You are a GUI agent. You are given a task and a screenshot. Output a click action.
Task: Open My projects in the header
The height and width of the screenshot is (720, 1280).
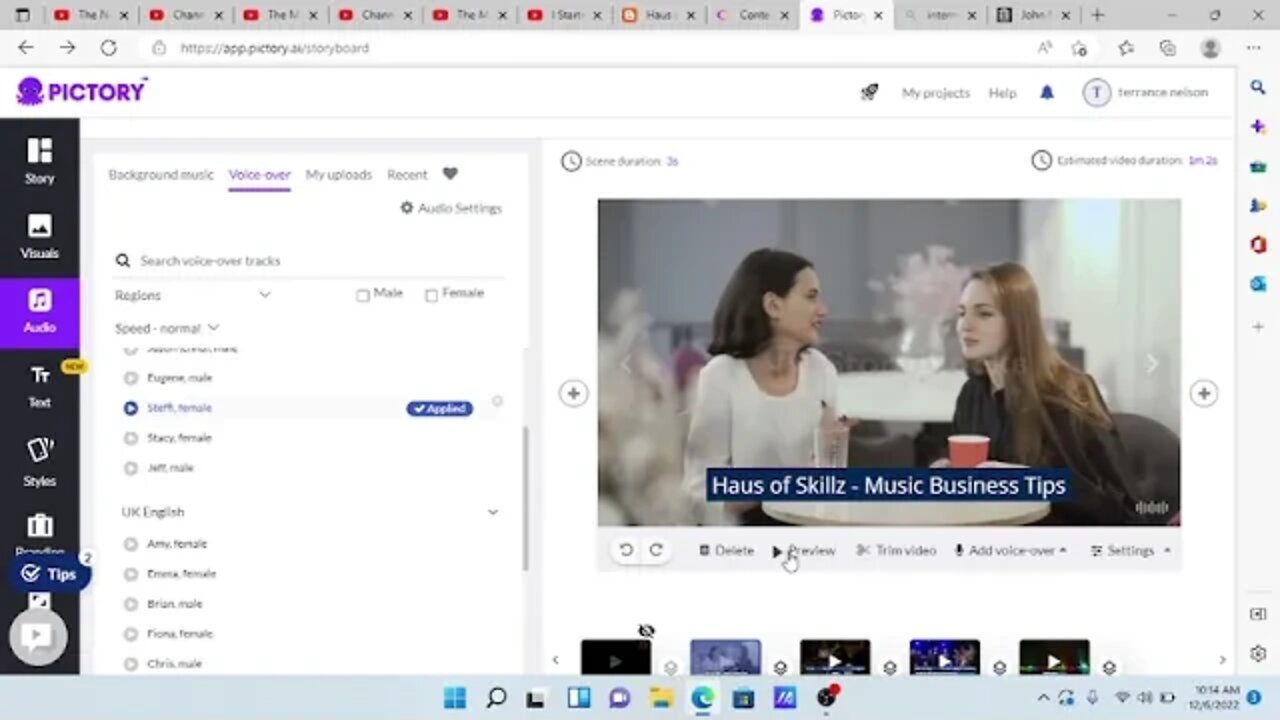click(x=936, y=92)
